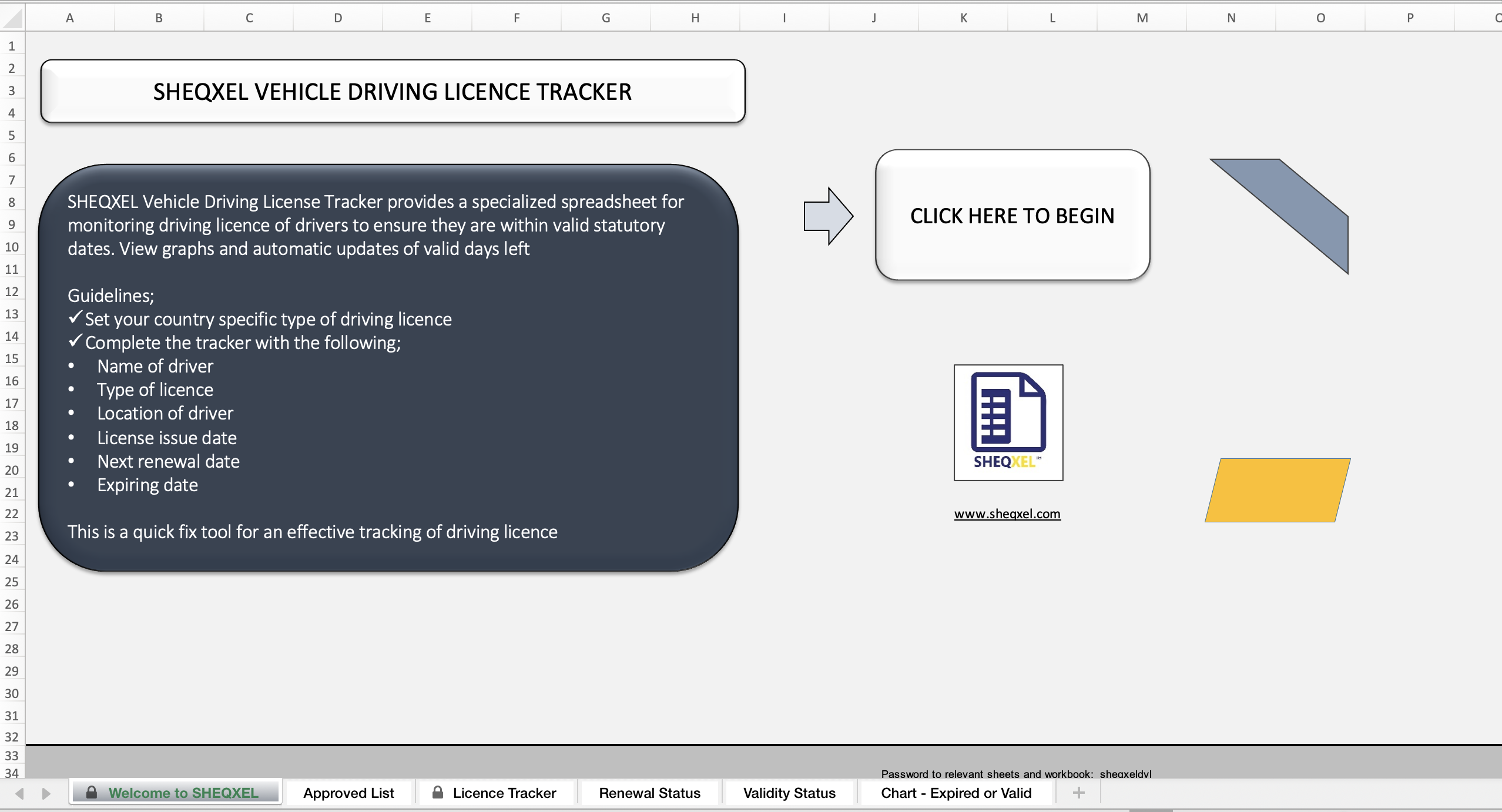Click lock icon on Welcome to SHEQXEL tab
The height and width of the screenshot is (812, 1502).
92,792
